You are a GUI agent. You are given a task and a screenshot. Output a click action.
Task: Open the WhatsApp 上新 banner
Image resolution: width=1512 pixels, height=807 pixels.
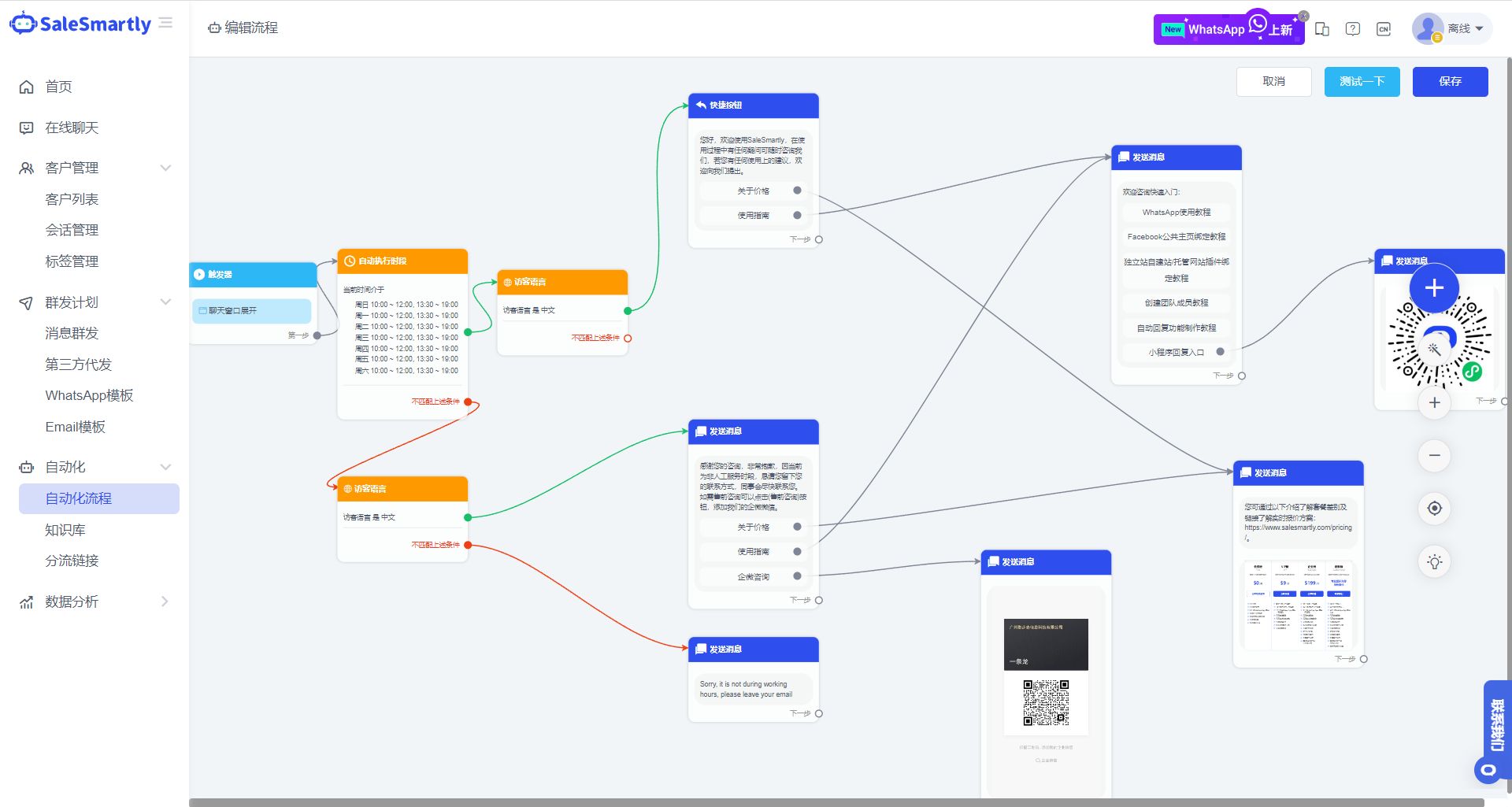point(1228,29)
